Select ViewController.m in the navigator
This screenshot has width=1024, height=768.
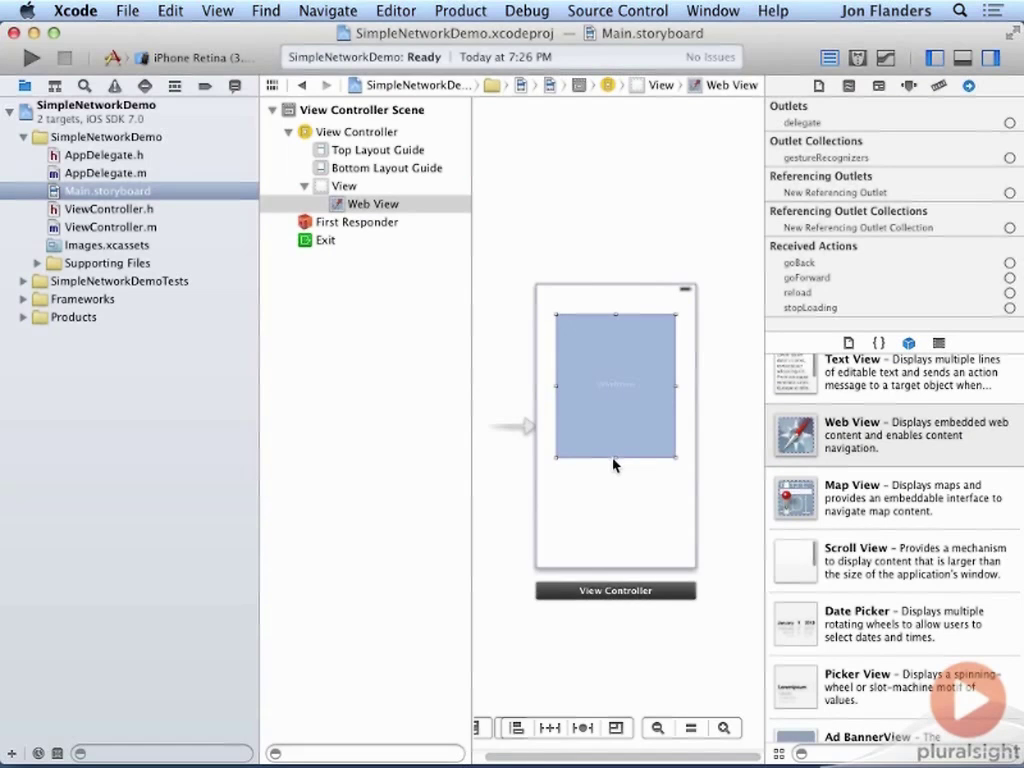point(110,227)
